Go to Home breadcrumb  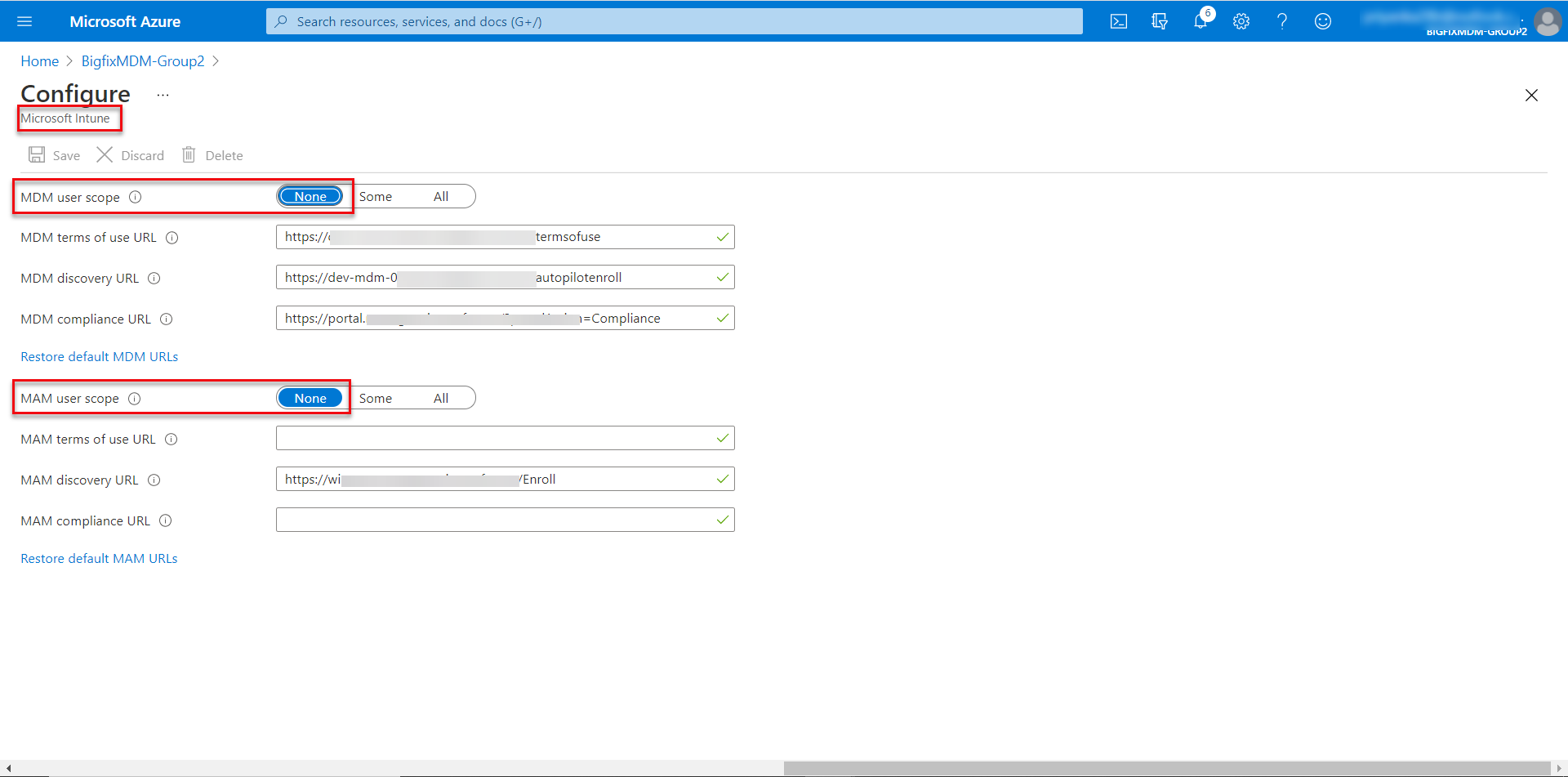[39, 61]
